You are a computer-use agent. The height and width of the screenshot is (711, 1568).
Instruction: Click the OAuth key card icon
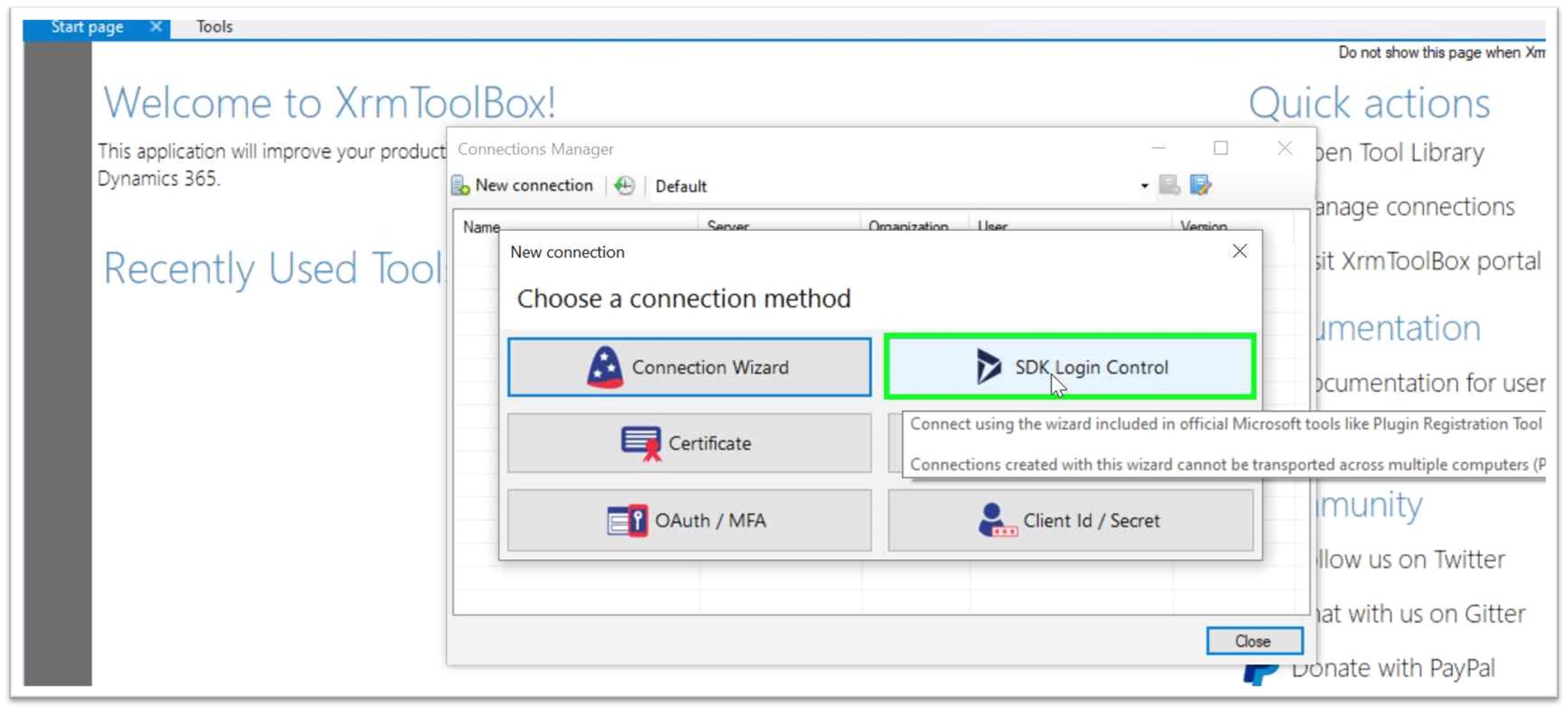(627, 520)
